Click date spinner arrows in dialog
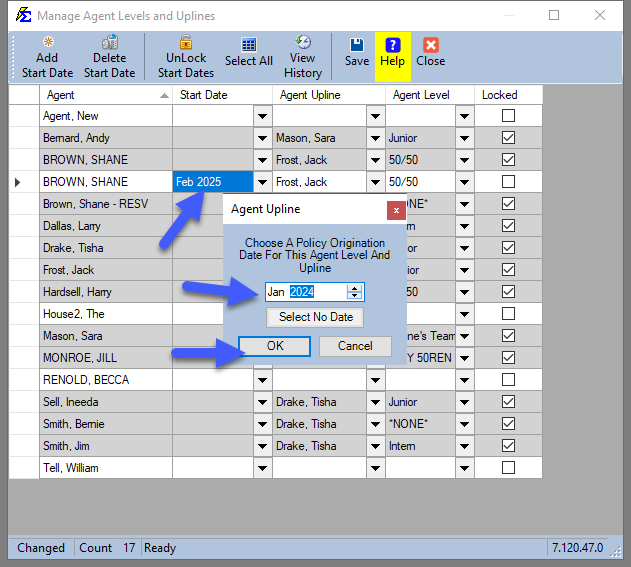 [x=354, y=292]
